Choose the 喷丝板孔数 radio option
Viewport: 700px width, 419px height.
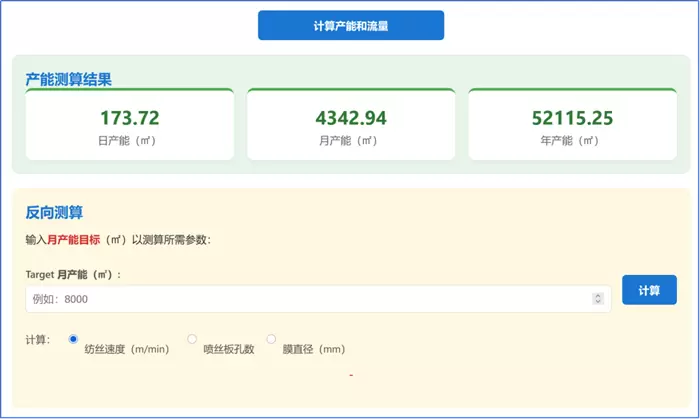click(x=192, y=339)
